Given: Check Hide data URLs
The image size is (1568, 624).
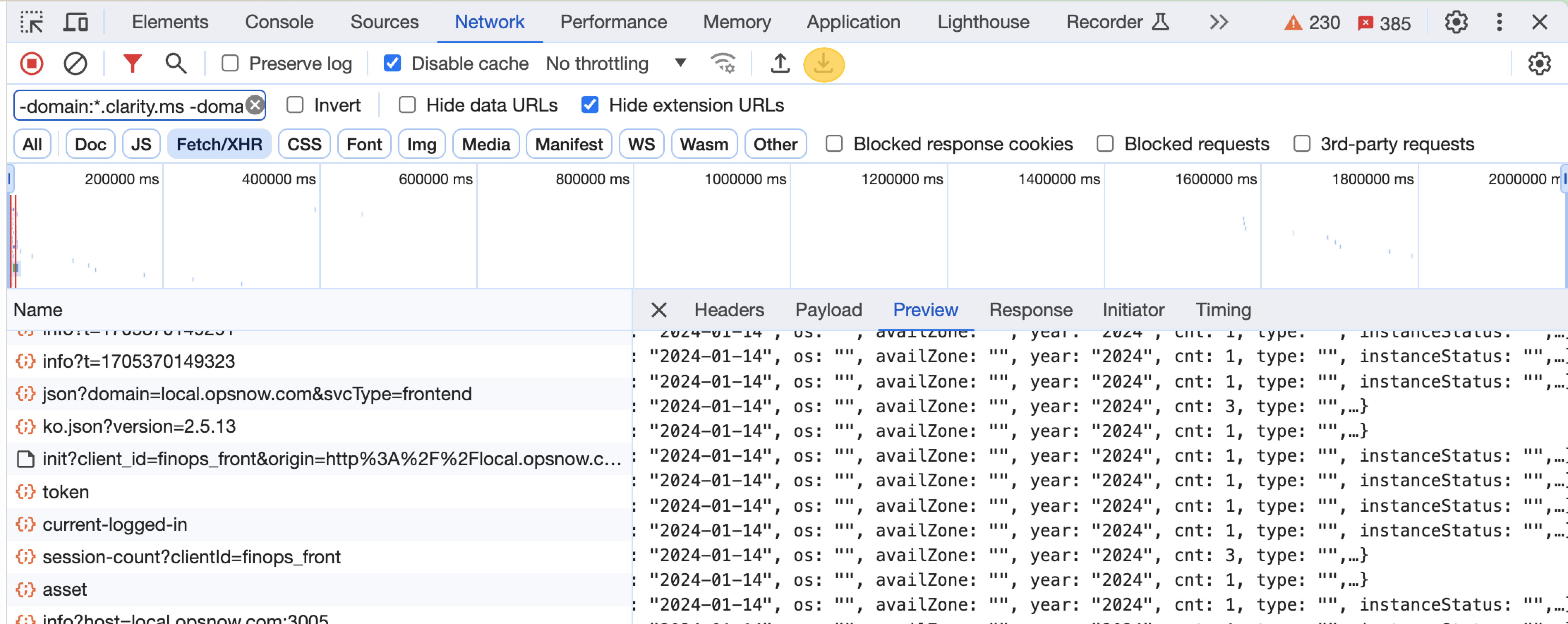Looking at the screenshot, I should pyautogui.click(x=407, y=105).
